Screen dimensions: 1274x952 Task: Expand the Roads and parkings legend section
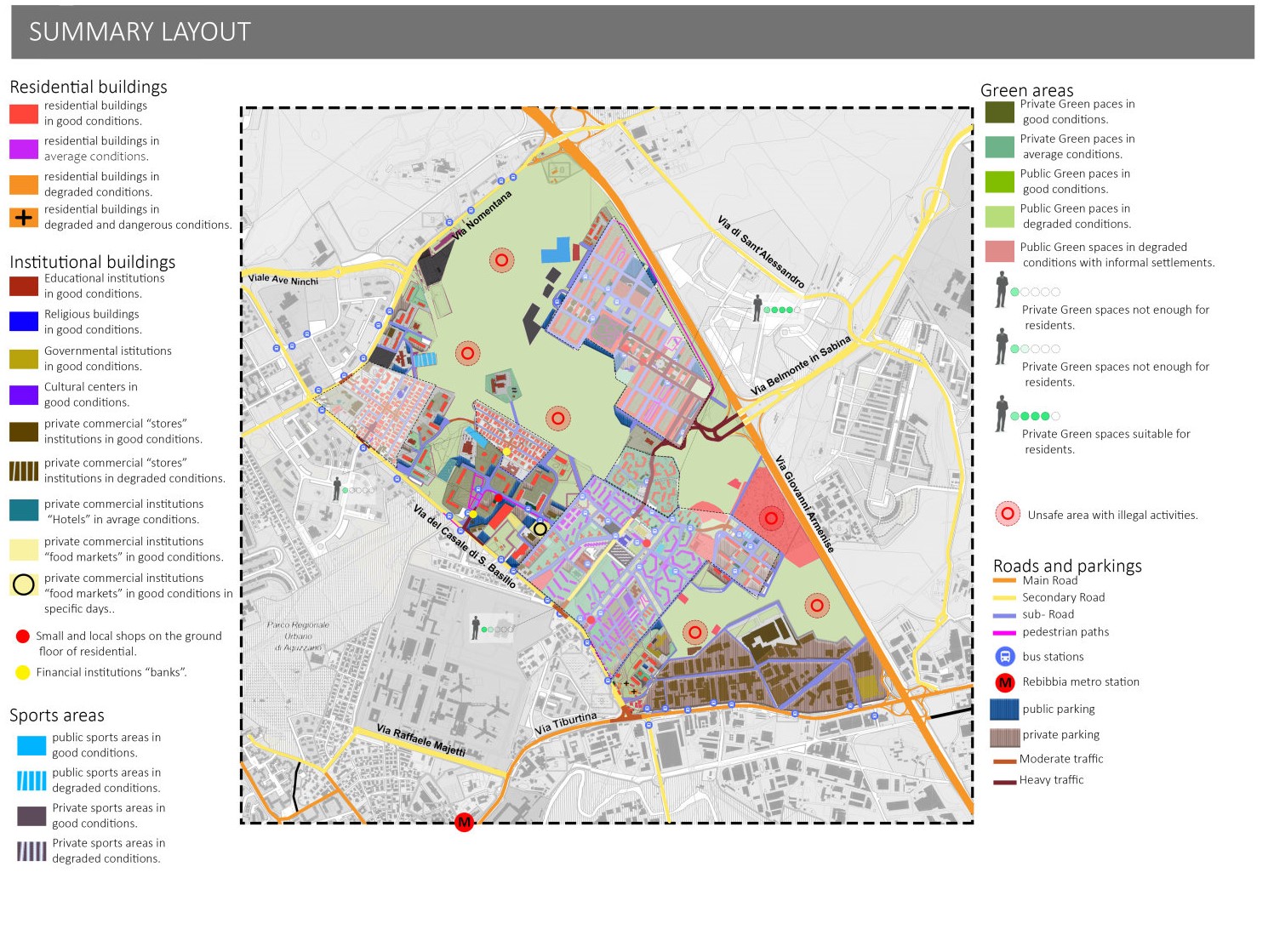1067,565
